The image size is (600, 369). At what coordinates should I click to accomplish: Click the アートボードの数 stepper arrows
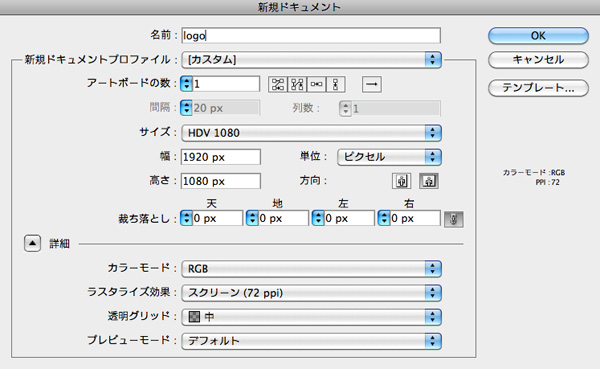point(186,84)
